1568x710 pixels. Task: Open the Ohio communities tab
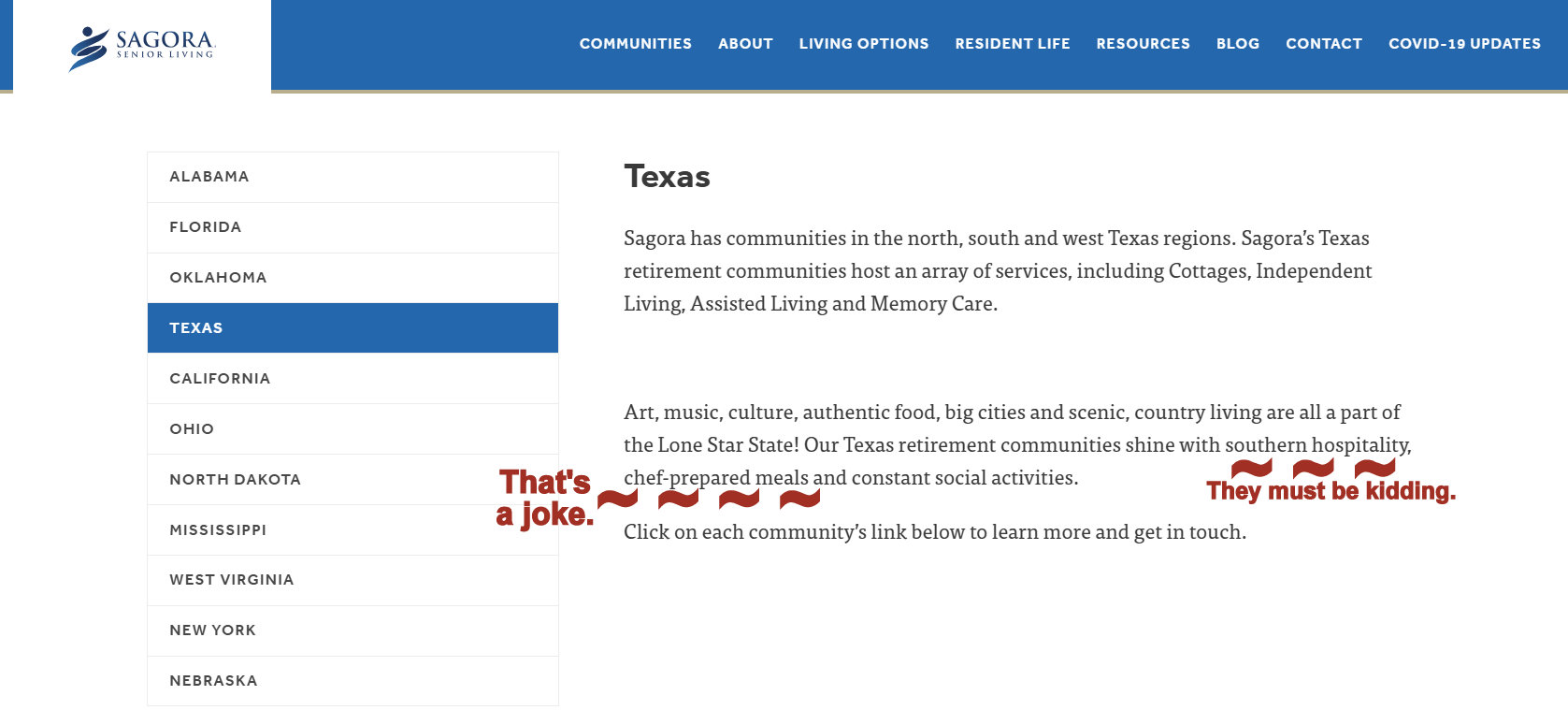tap(352, 429)
